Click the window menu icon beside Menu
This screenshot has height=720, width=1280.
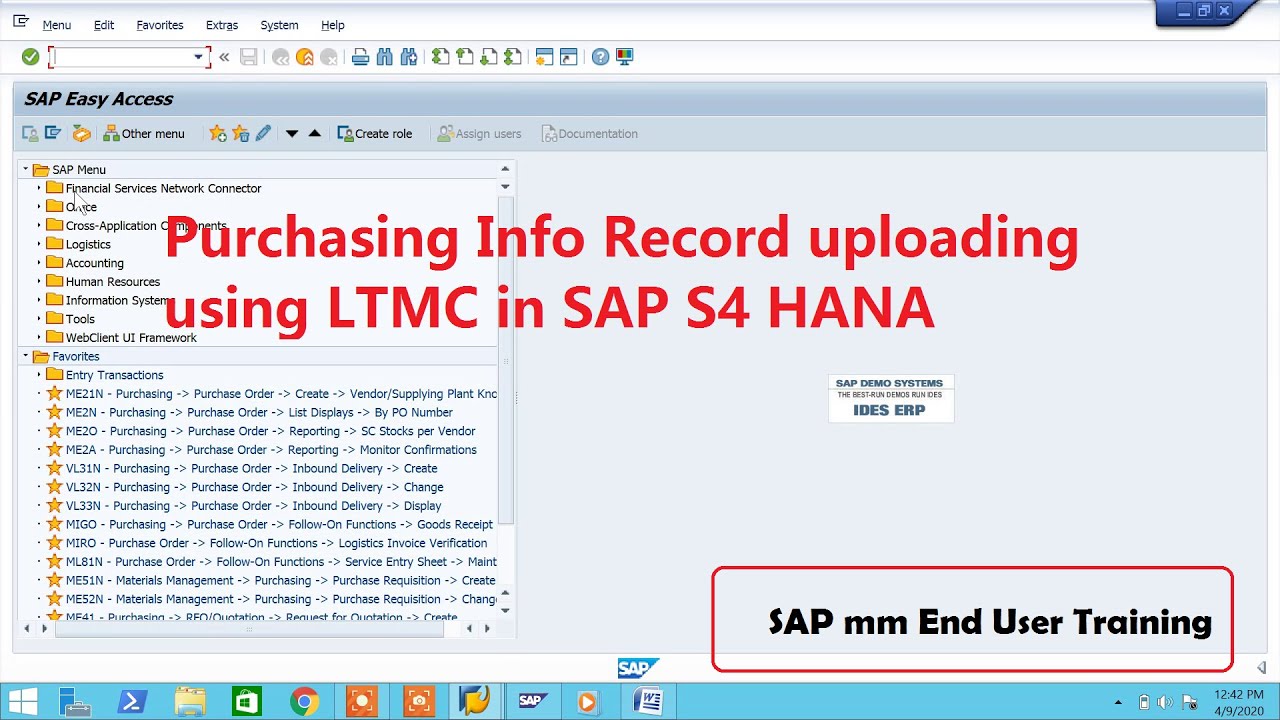pos(20,22)
